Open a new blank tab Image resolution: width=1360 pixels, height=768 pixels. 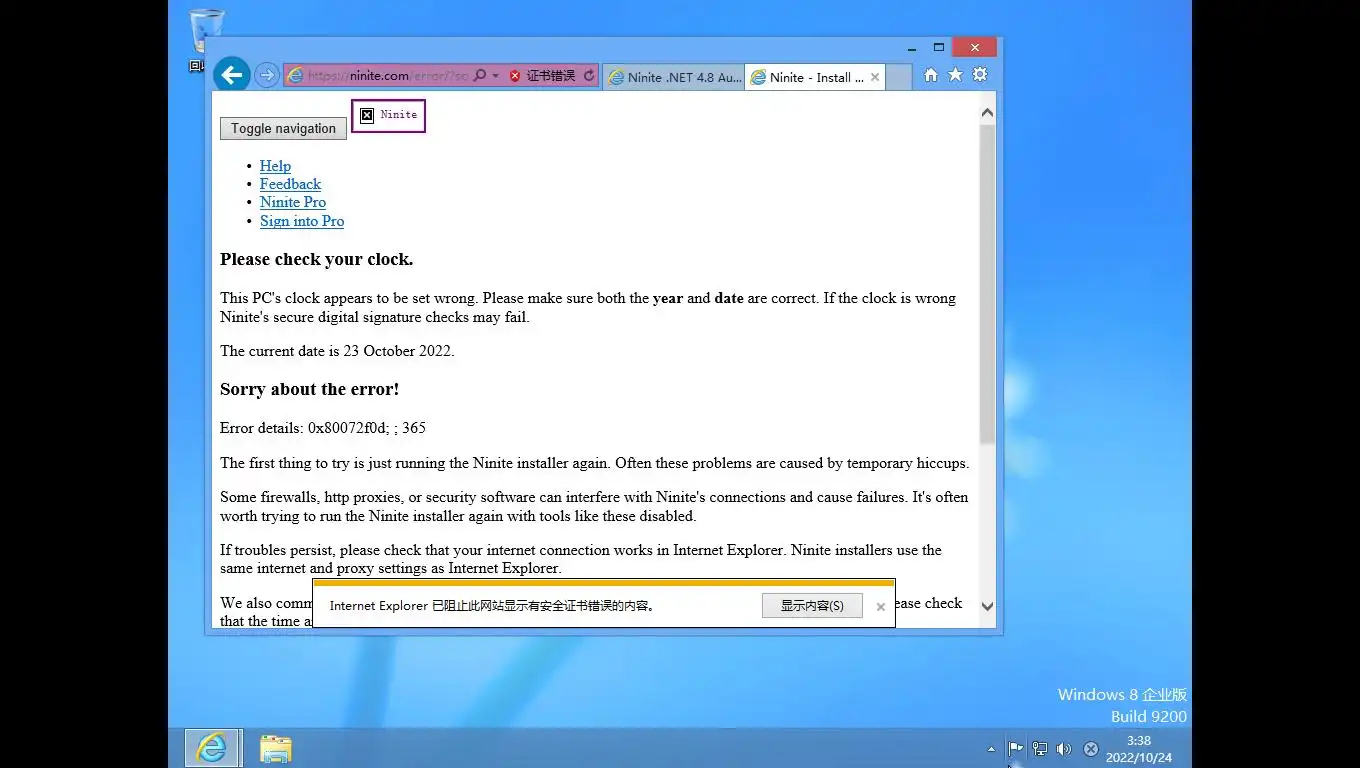898,77
